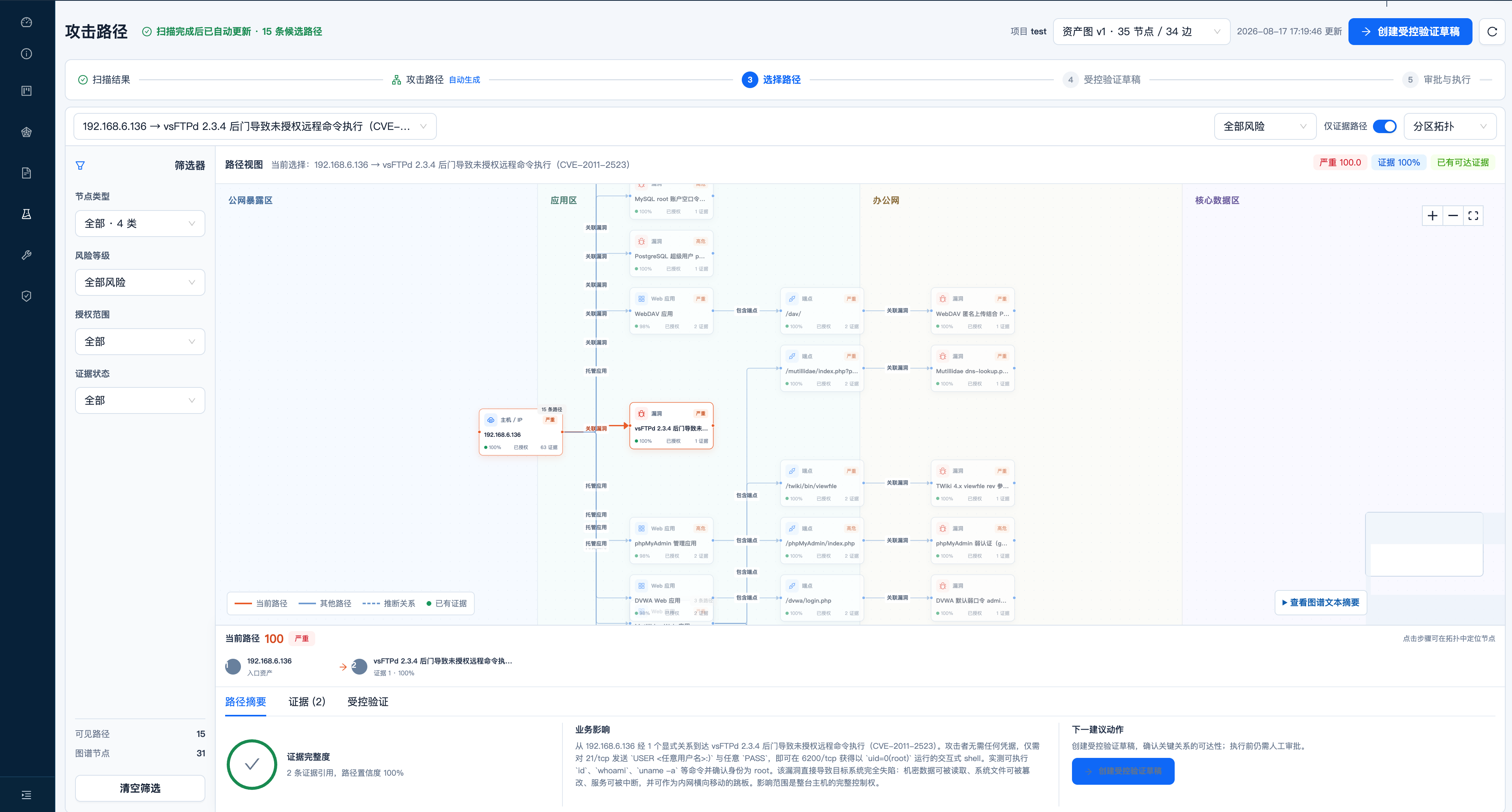The width and height of the screenshot is (1512, 812).
Task: Click the bug icon on Mutillidae dns-lookup node
Action: (x=943, y=356)
